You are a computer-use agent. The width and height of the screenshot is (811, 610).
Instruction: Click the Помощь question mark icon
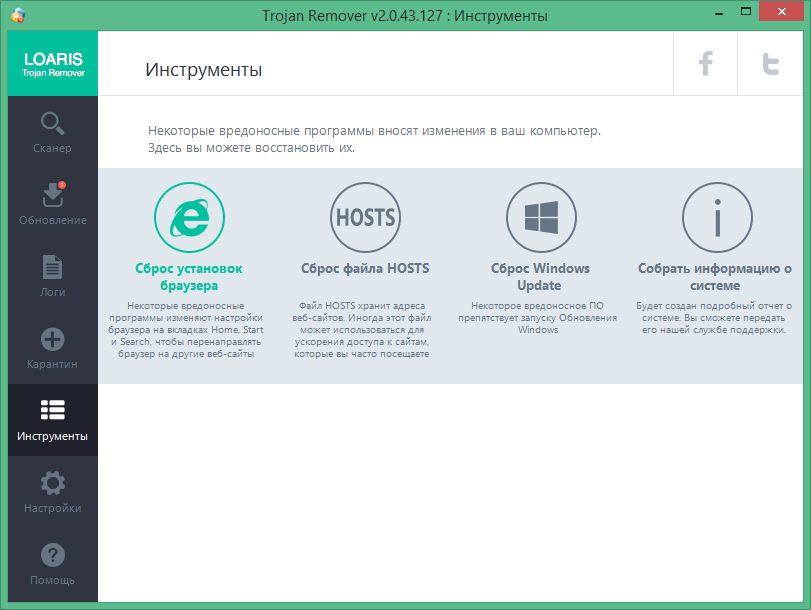click(x=53, y=555)
